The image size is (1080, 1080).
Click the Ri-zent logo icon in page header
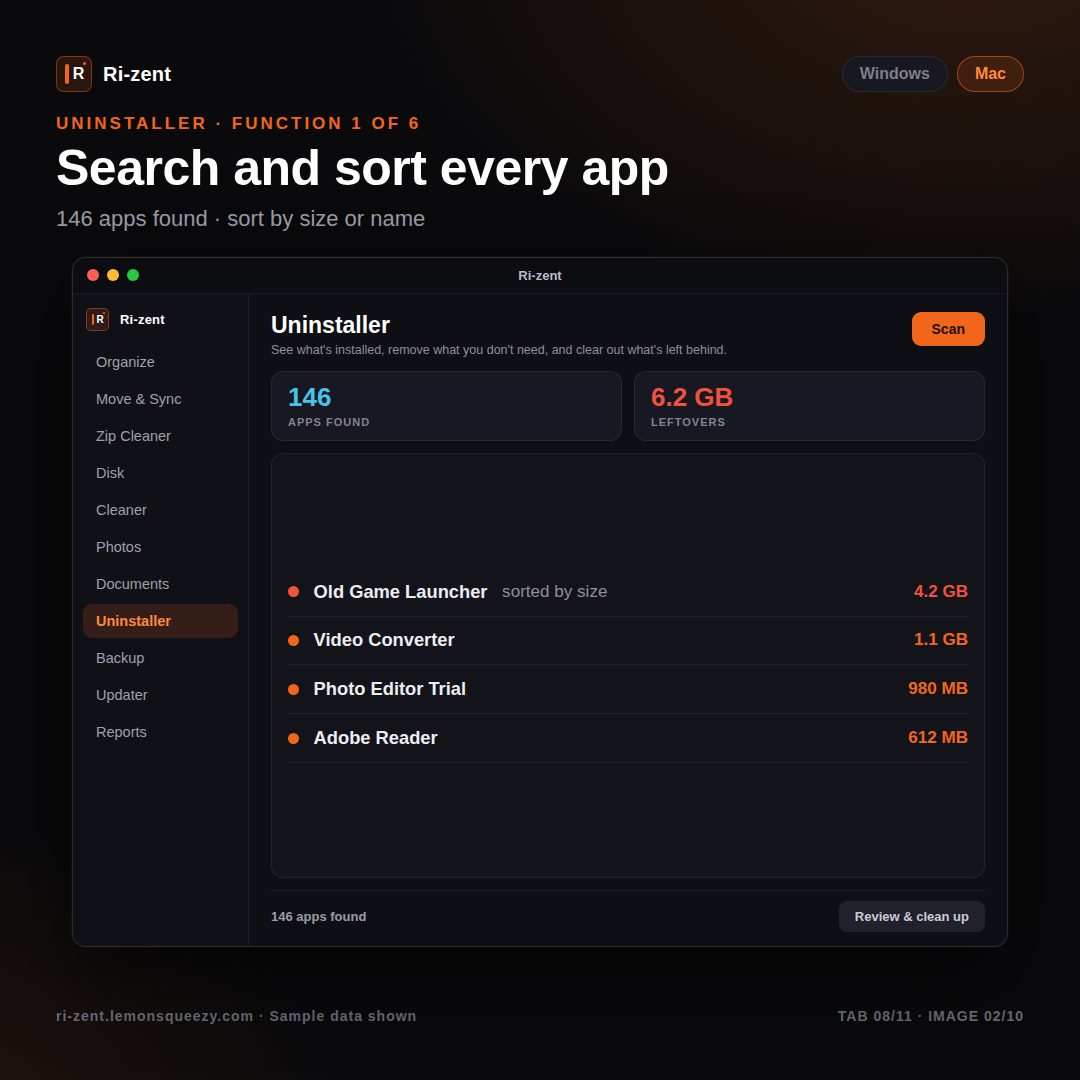tap(74, 74)
